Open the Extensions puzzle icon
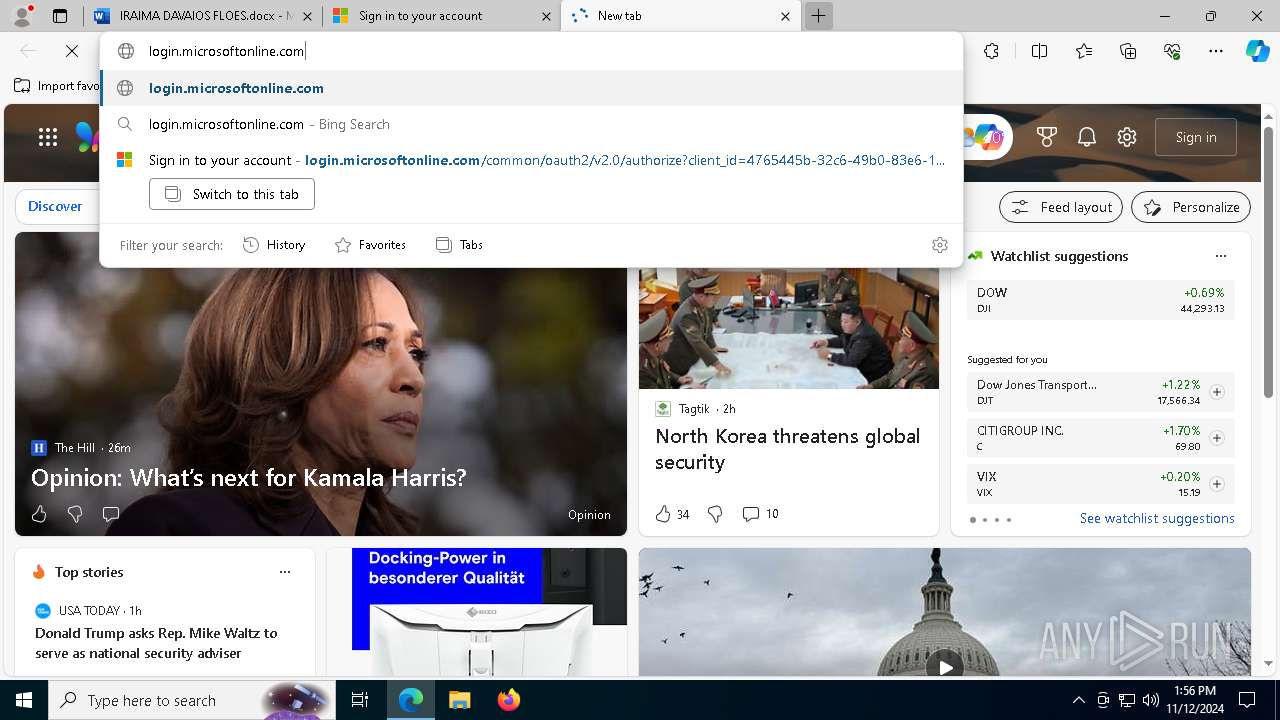The image size is (1280, 720). click(991, 51)
